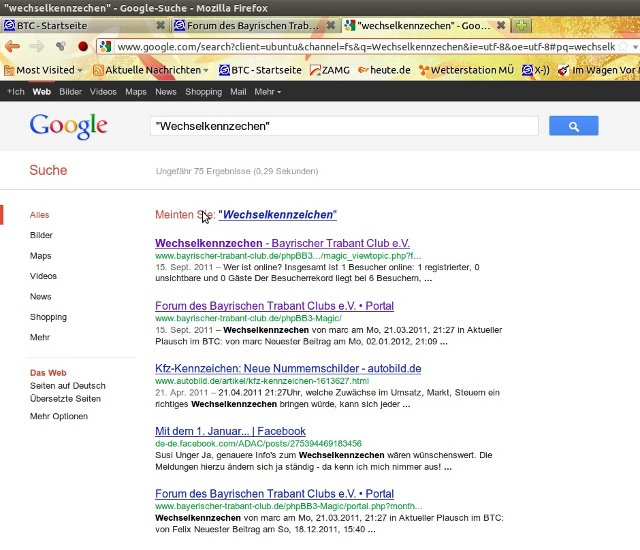Open the ZAMG bookmark
Image resolution: width=640 pixels, height=550 pixels.
[329, 70]
